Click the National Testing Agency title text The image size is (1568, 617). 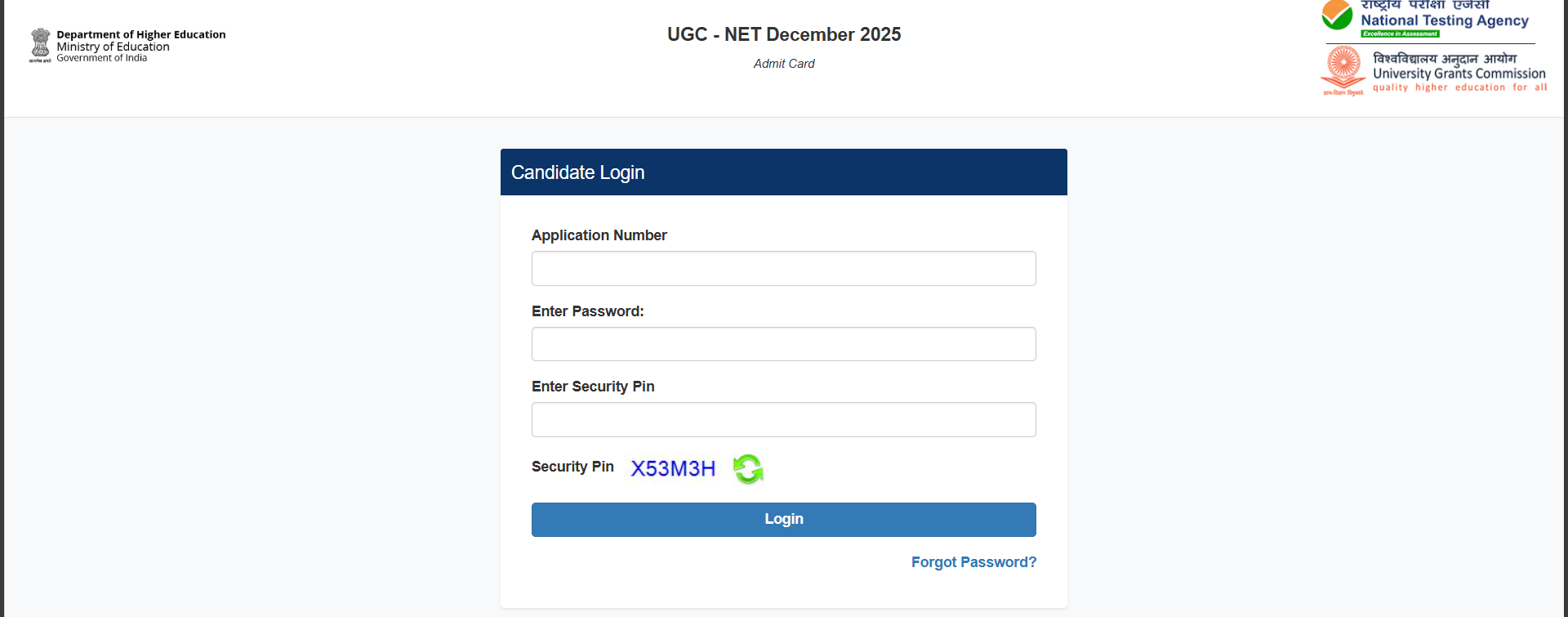tap(1444, 21)
